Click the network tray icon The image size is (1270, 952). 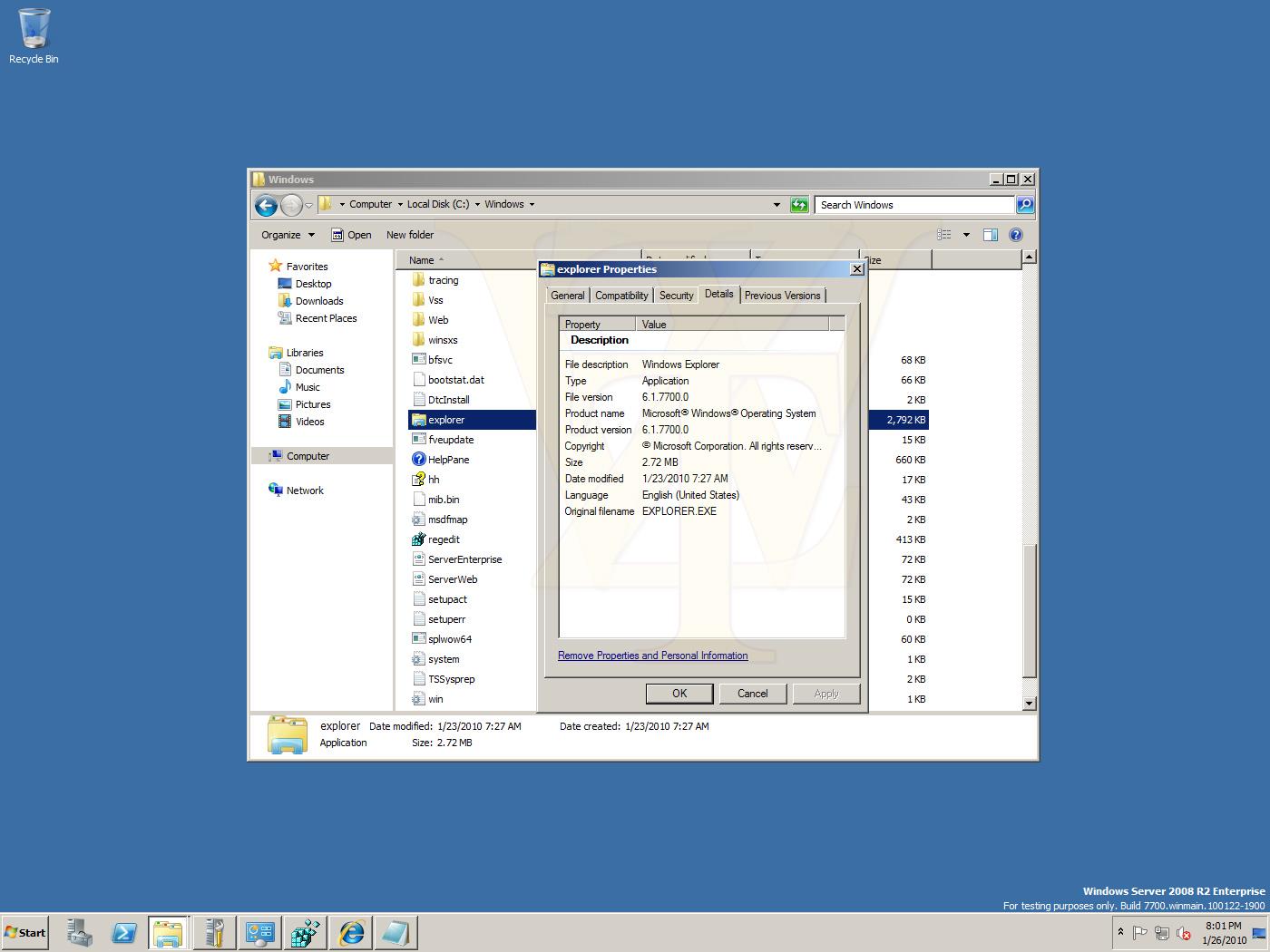[x=1161, y=933]
